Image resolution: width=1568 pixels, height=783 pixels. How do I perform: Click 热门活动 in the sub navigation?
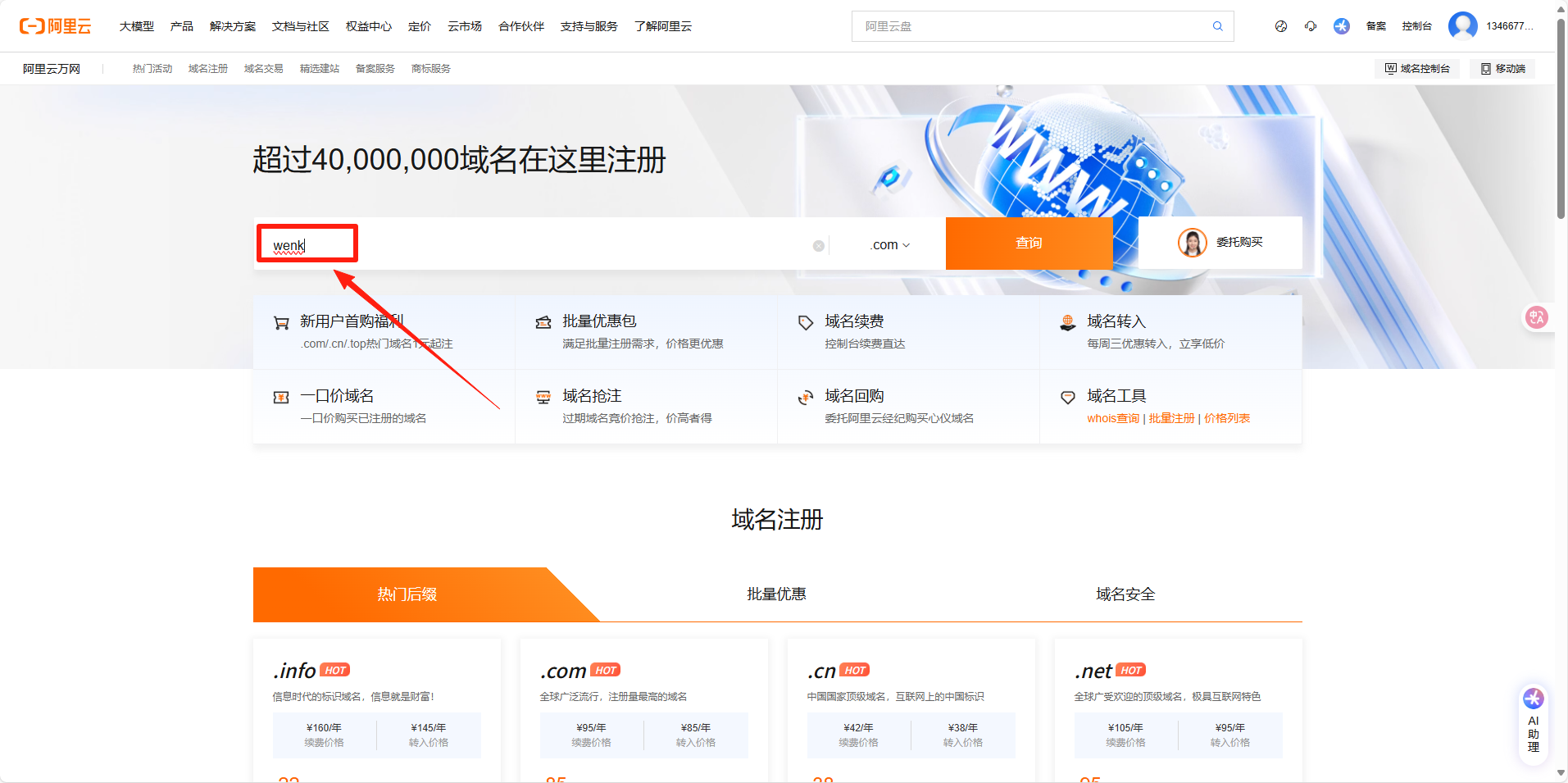(152, 69)
